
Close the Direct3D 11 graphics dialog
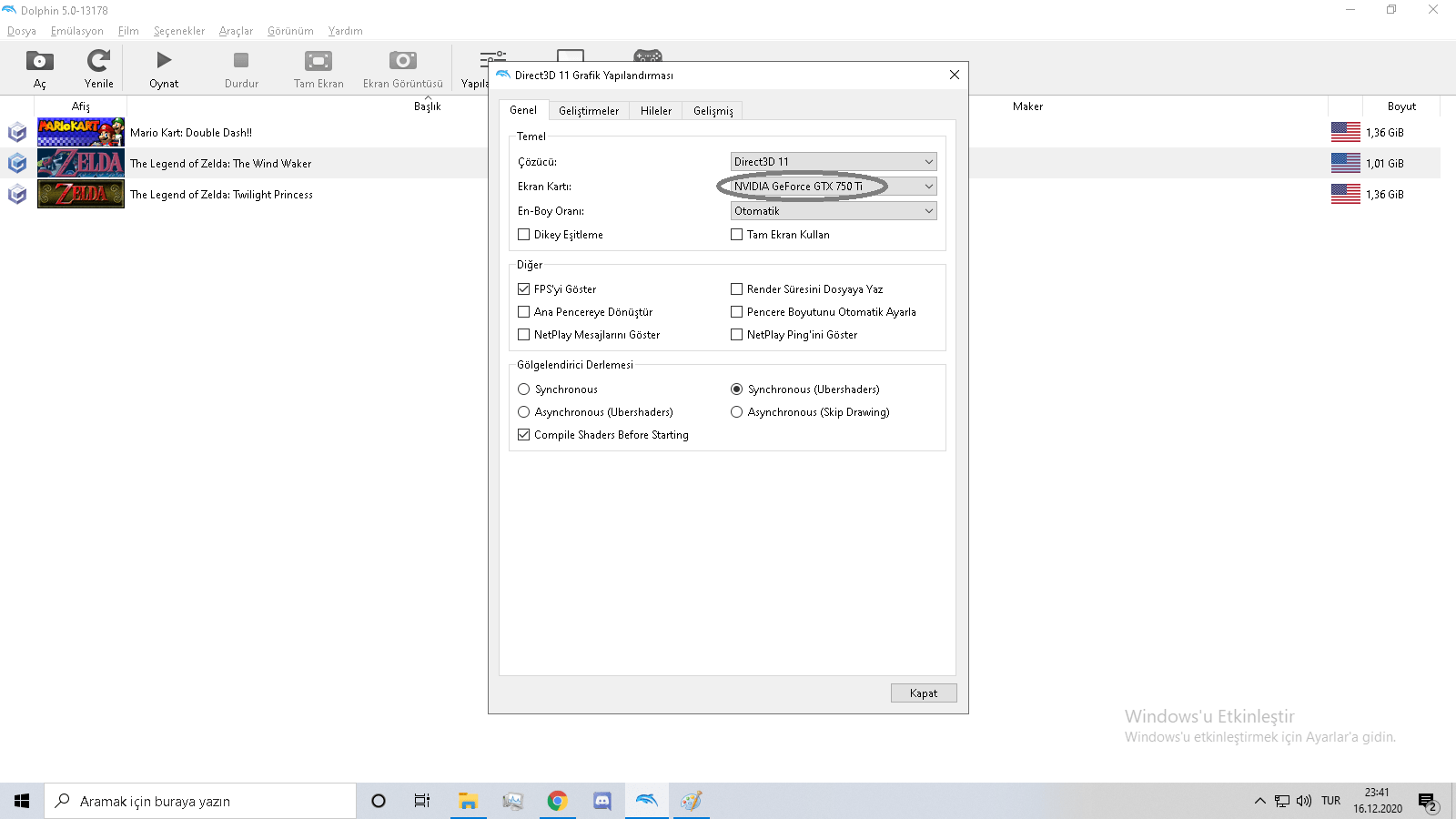[x=955, y=75]
